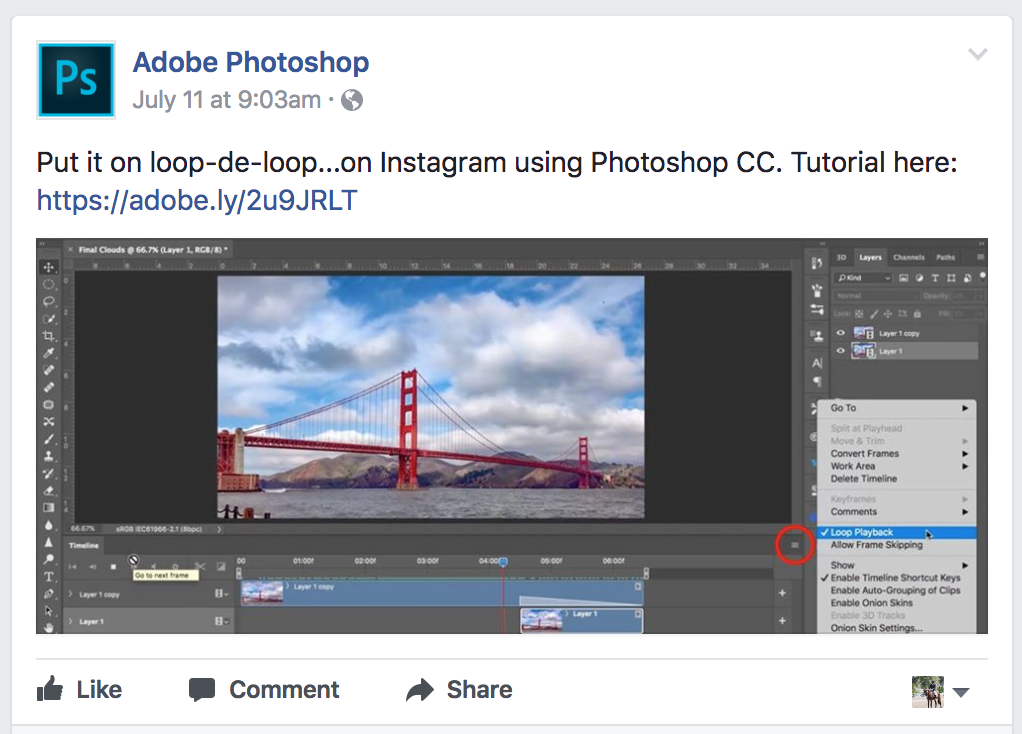Image resolution: width=1022 pixels, height=734 pixels.
Task: Uncheck Loop Playback in timeline menu
Action: click(897, 532)
